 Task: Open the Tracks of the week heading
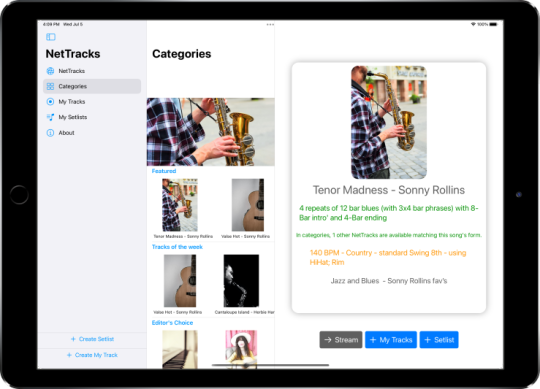[177, 247]
